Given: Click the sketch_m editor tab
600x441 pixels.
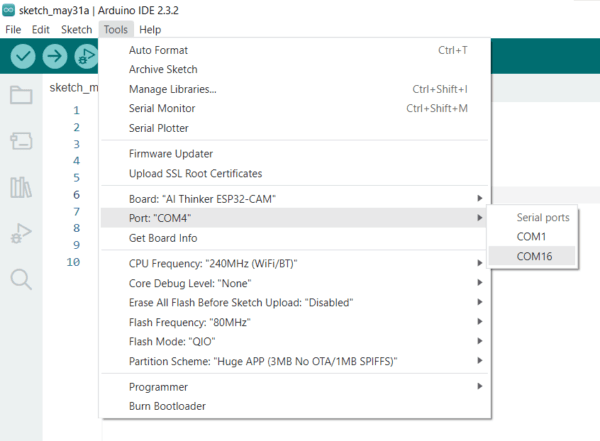Looking at the screenshot, I should point(73,88).
